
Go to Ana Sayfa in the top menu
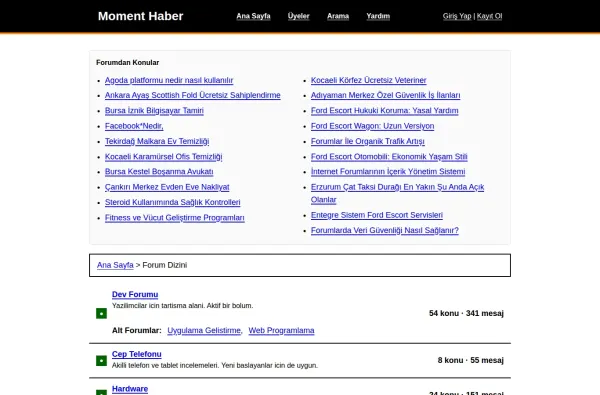(x=253, y=16)
